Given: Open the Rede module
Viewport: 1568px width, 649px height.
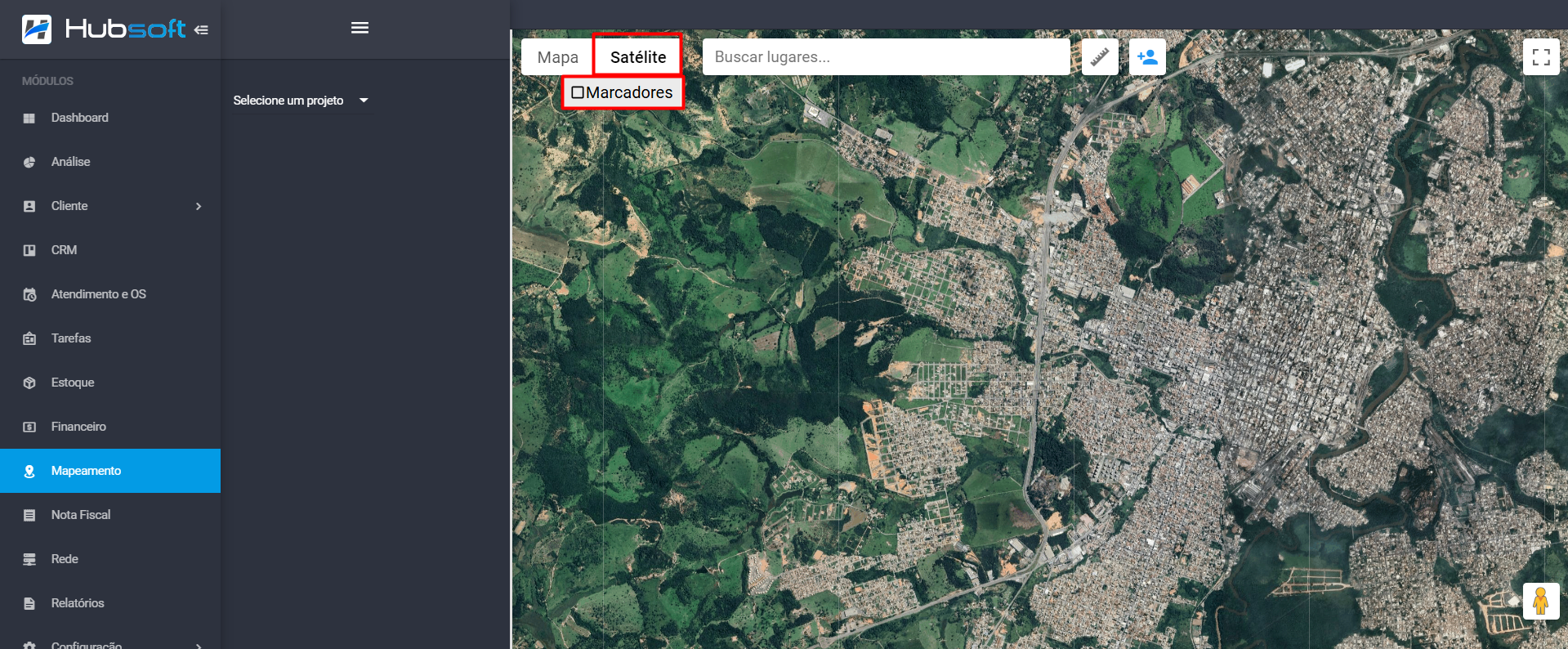Looking at the screenshot, I should click(110, 559).
